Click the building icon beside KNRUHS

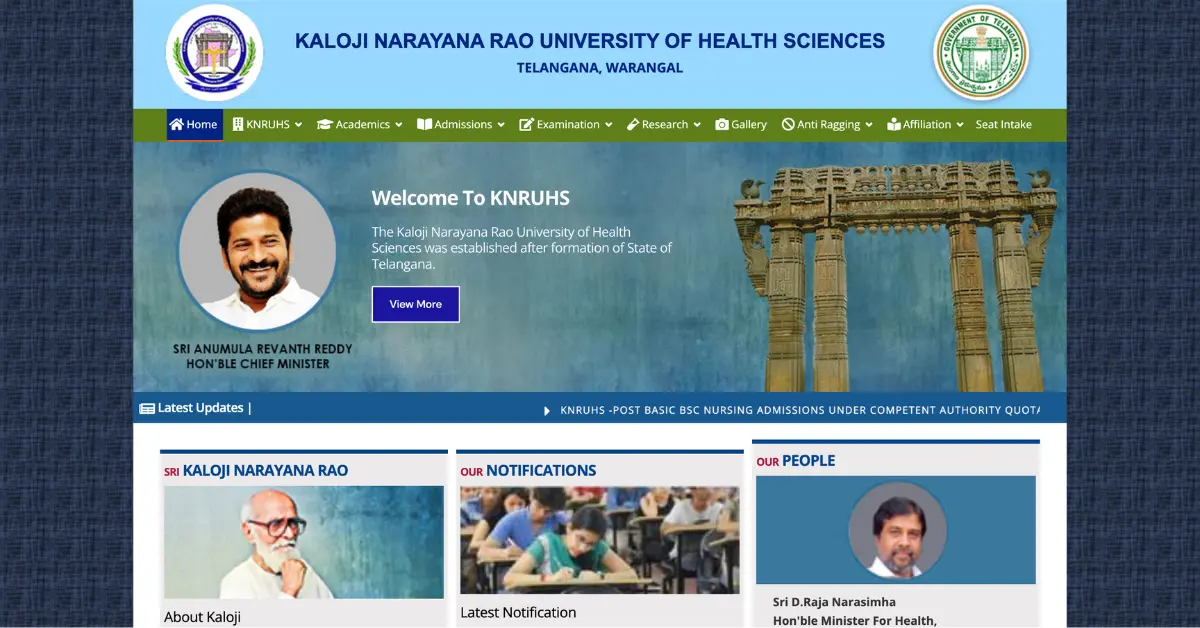pos(238,125)
